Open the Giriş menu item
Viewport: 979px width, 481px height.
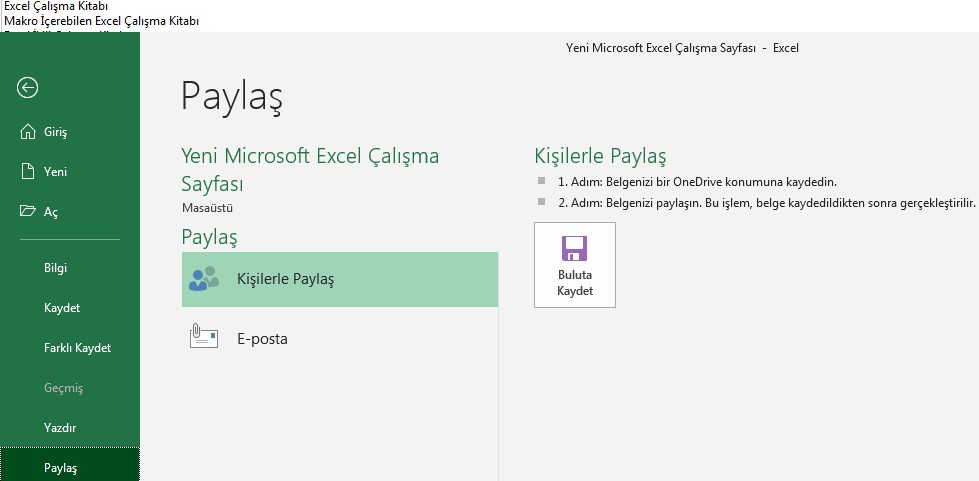click(70, 132)
